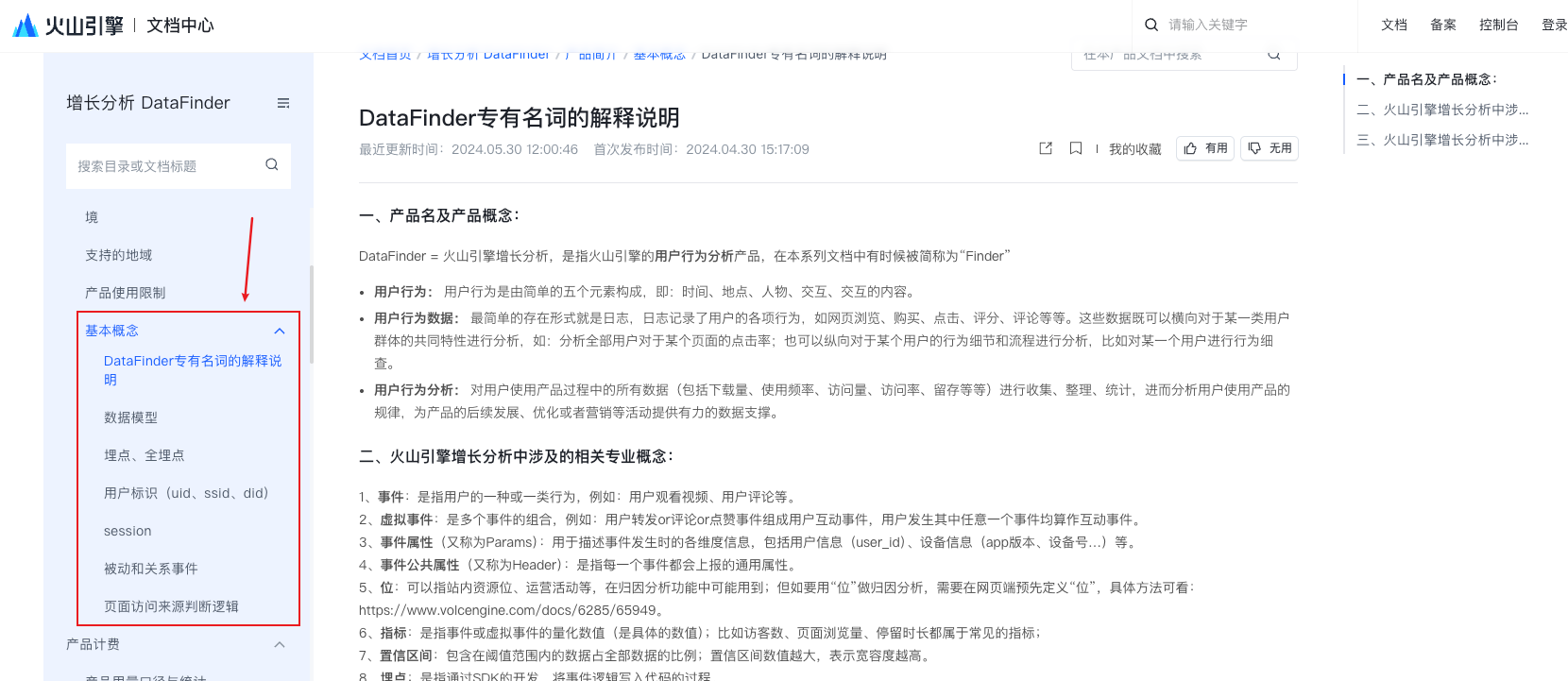
Task: Toggle the sidebar menu icon next to 增长分析 DataFinder
Action: 283,103
